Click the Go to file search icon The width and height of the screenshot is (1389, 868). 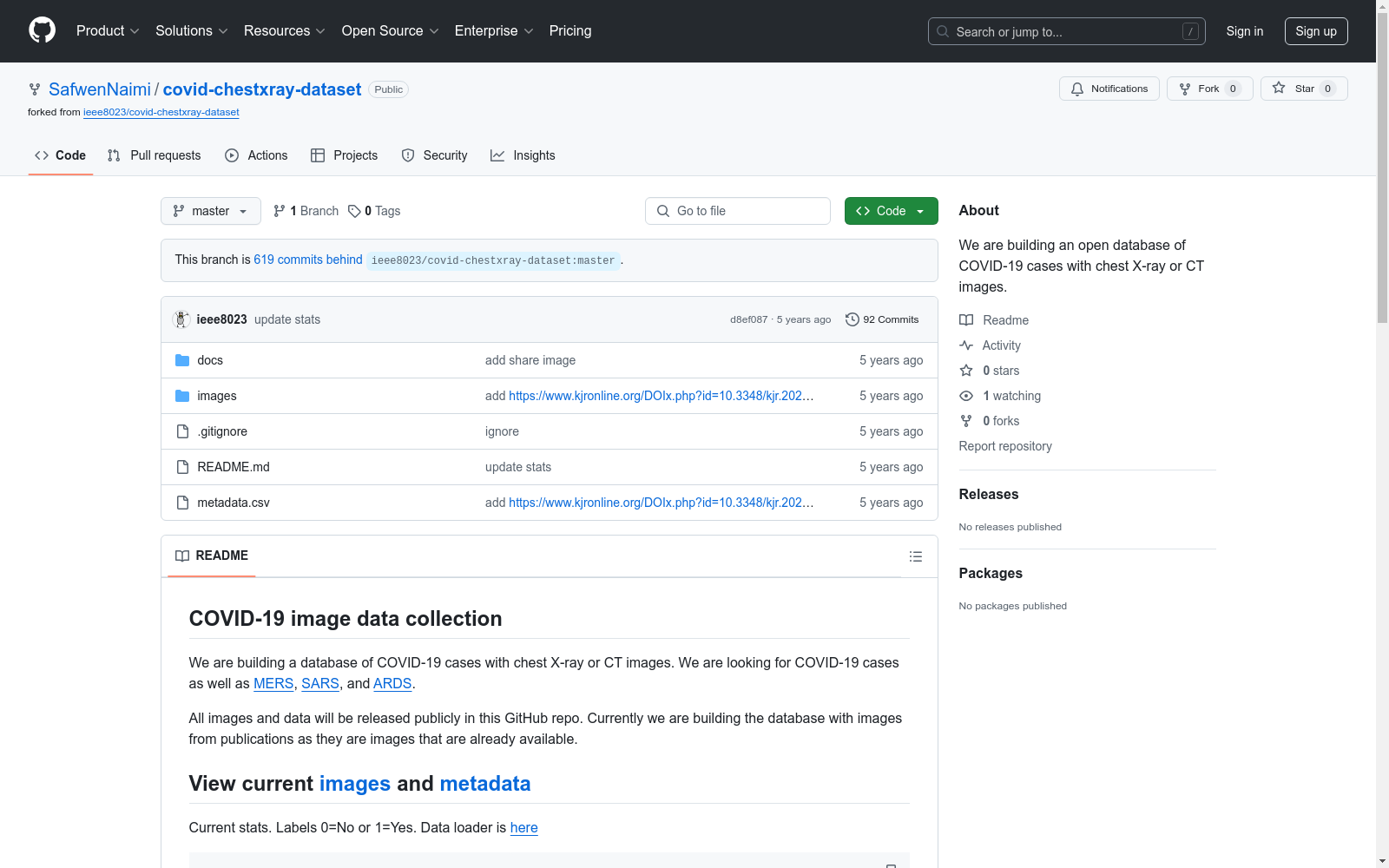coord(663,211)
